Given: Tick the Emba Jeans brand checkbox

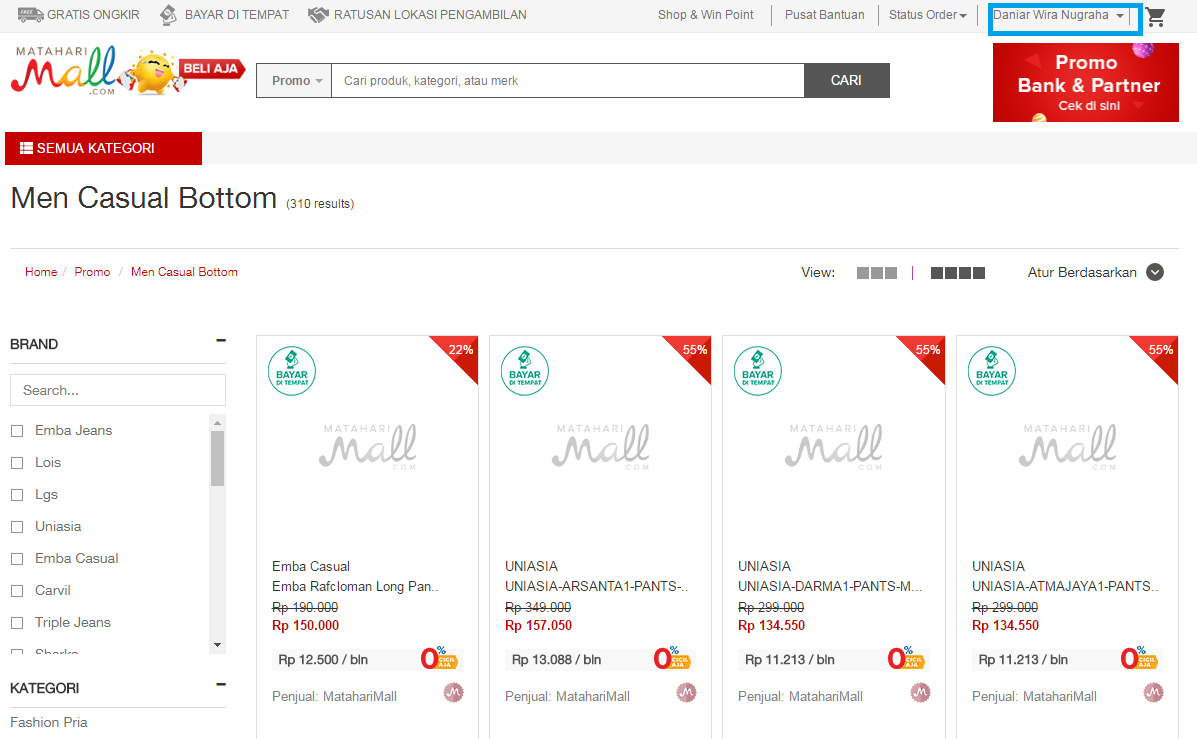Looking at the screenshot, I should tap(17, 431).
